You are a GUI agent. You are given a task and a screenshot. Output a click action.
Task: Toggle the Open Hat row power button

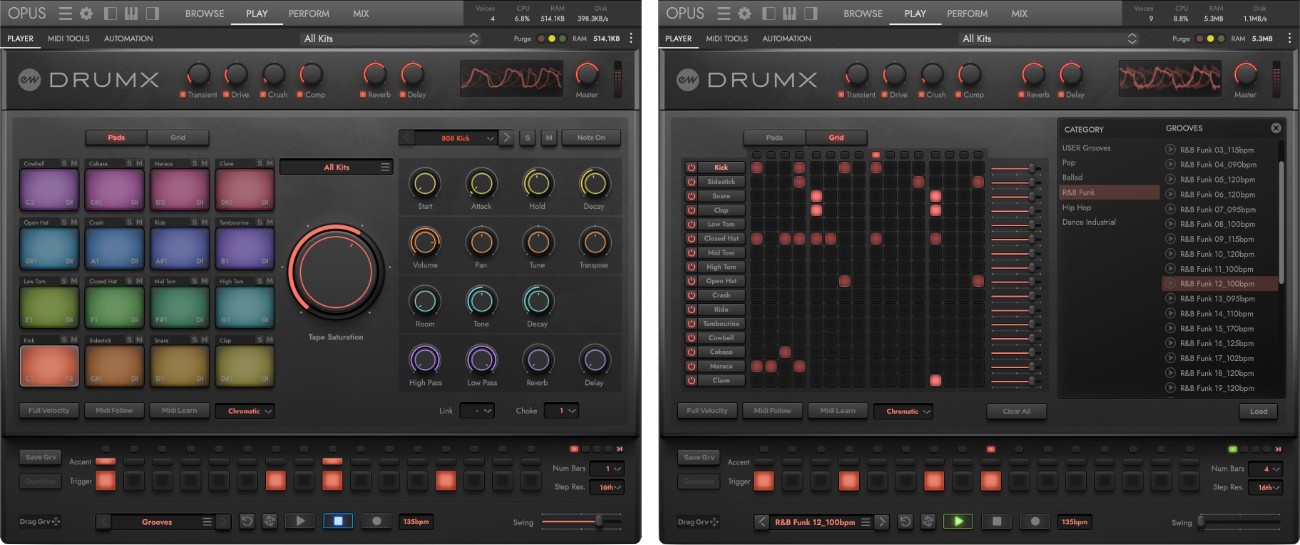tap(691, 281)
